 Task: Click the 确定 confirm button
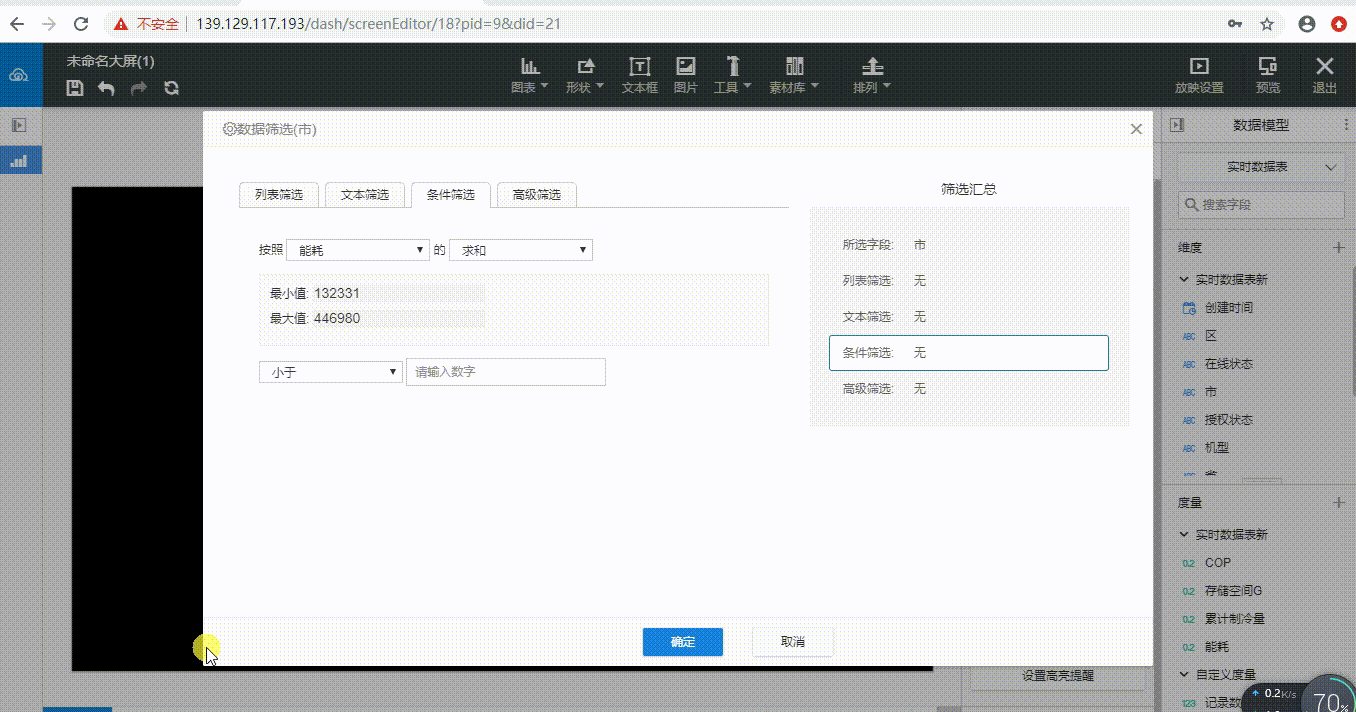pyautogui.click(x=683, y=642)
